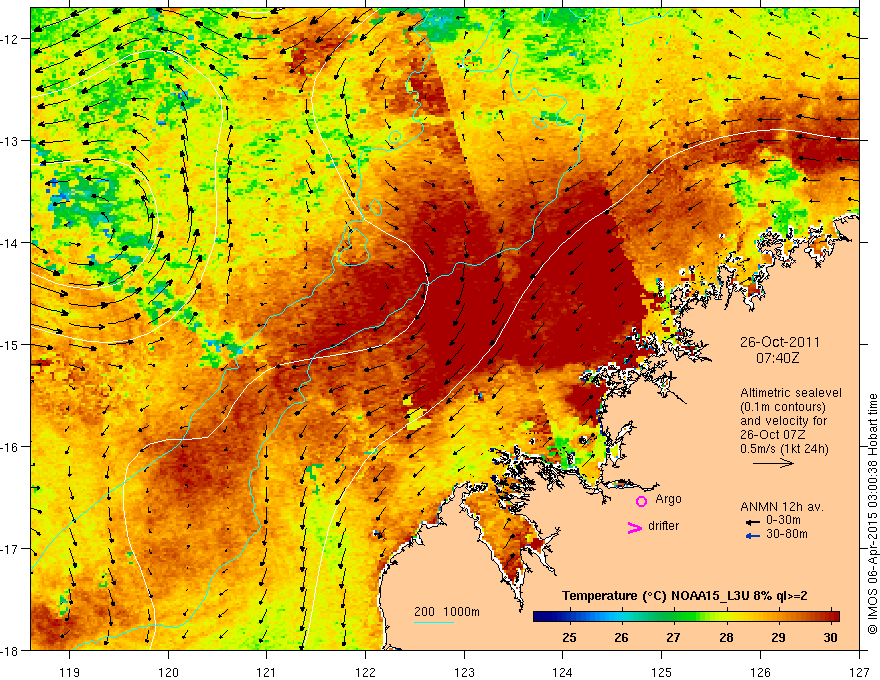This screenshot has width=880, height=680.
Task: Click the blue 30-80m arrow legend symbol
Action: point(753,536)
